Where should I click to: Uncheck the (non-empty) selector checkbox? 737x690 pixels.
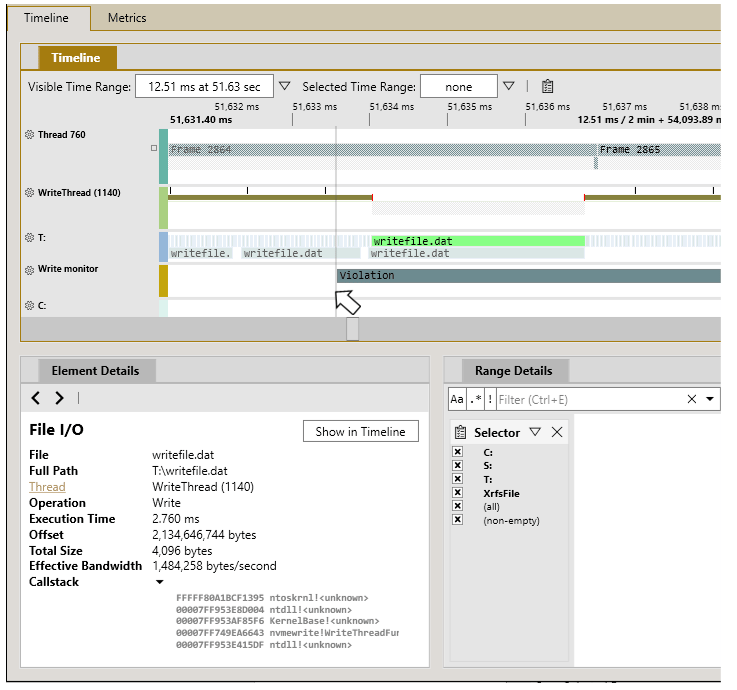point(457,520)
